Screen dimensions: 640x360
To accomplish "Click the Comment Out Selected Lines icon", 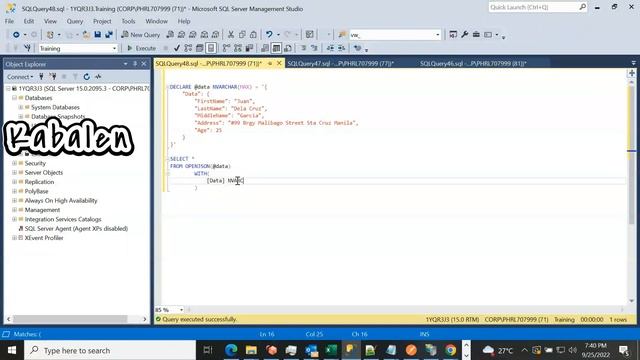I will (x=303, y=48).
